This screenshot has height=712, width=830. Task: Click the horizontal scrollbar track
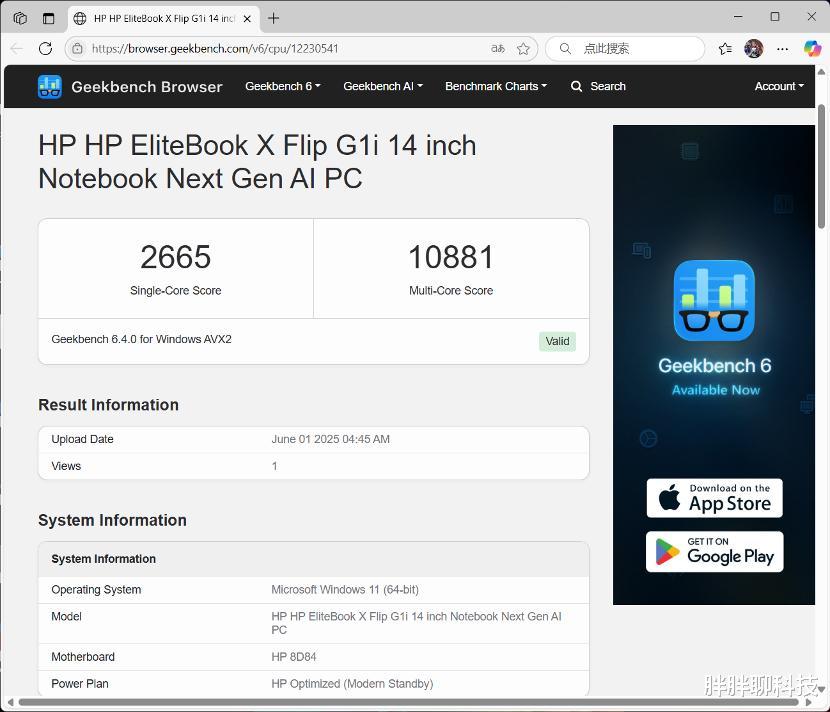(x=408, y=702)
